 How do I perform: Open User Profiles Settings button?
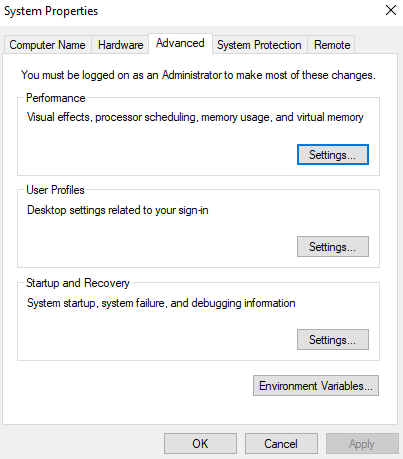click(333, 247)
